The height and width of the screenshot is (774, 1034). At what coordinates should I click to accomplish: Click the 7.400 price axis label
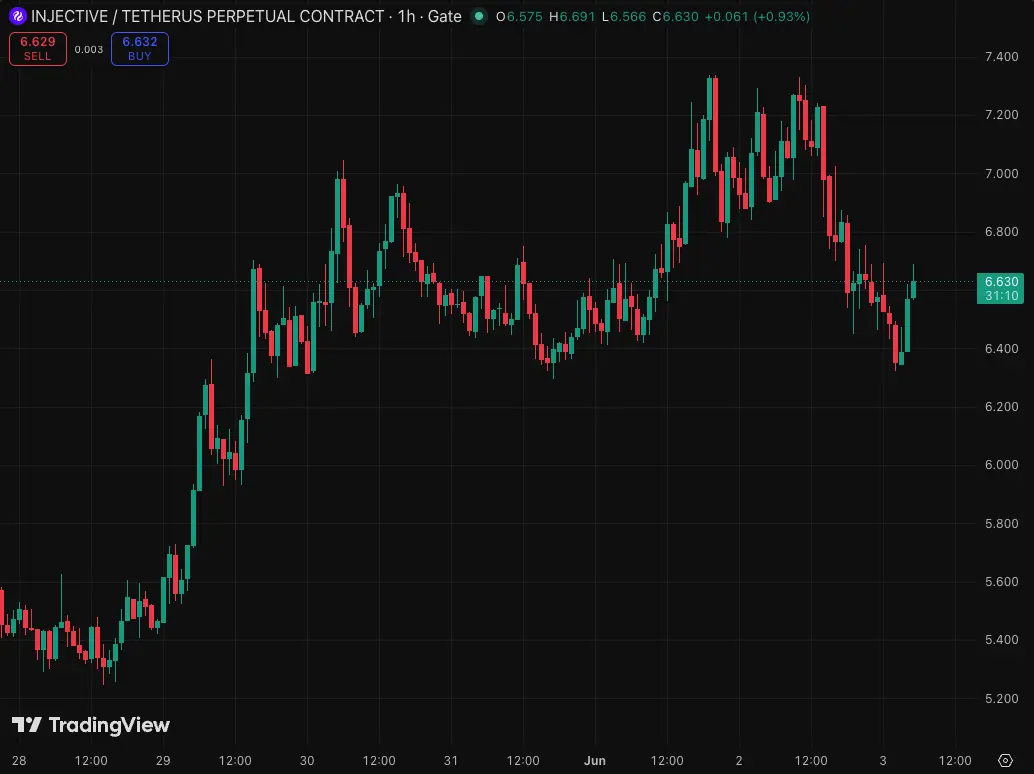point(1002,57)
